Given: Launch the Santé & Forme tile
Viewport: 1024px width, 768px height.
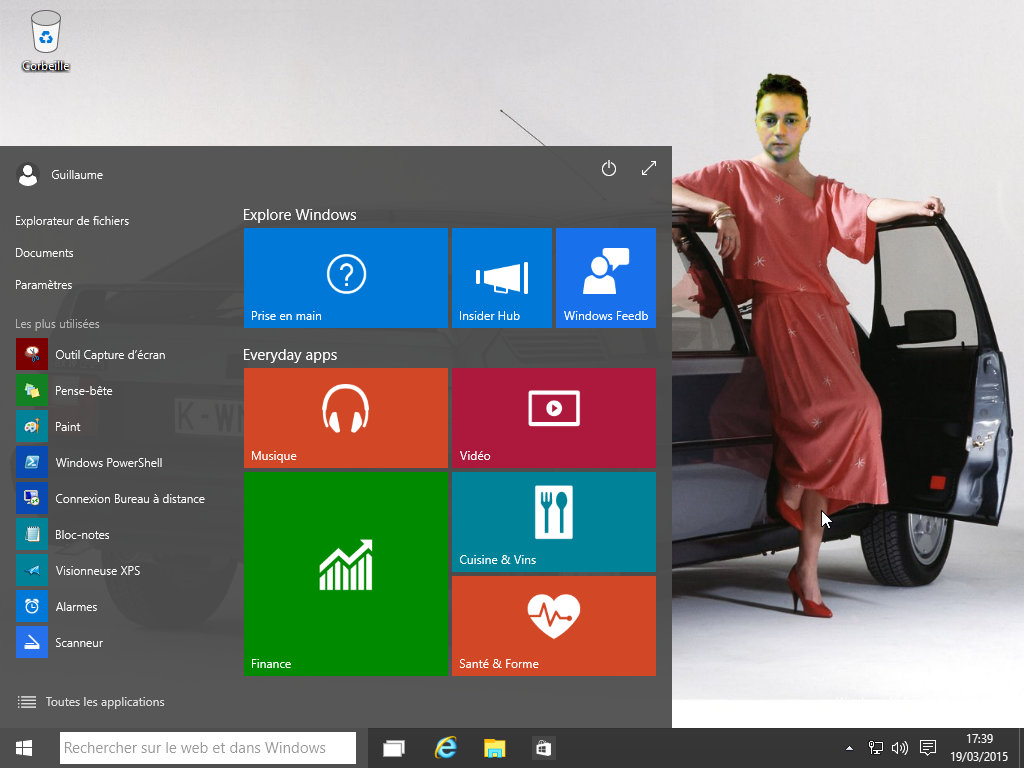Looking at the screenshot, I should (553, 626).
